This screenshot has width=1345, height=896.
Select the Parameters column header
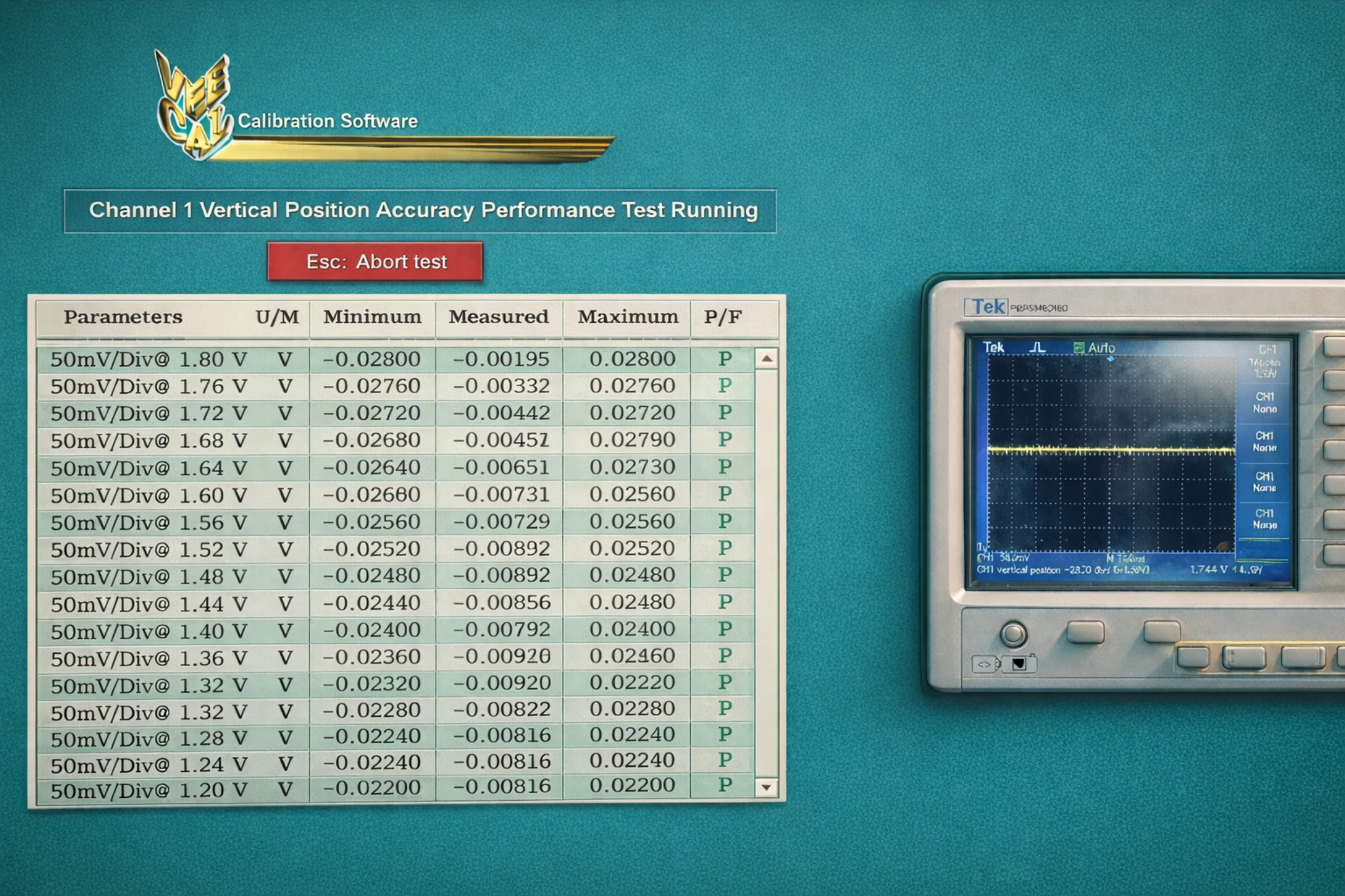(x=123, y=317)
